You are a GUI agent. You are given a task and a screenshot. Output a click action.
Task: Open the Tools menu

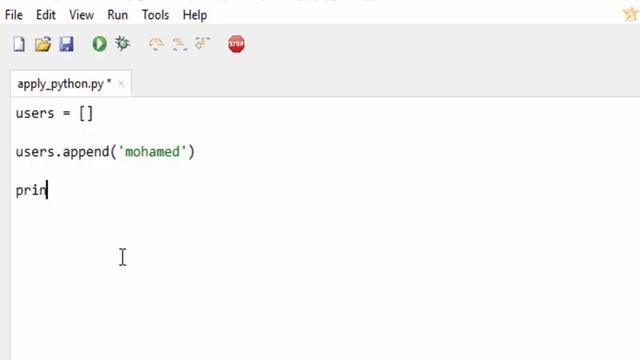click(x=155, y=15)
